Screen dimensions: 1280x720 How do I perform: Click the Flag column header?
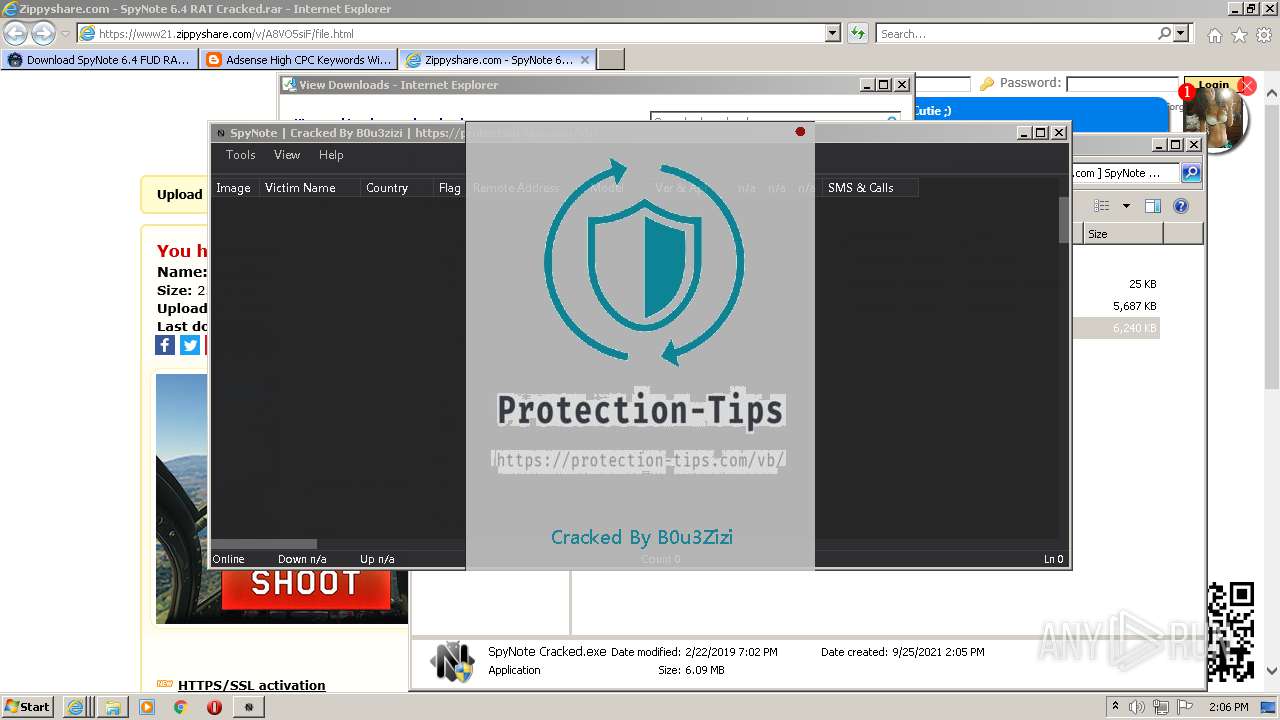click(450, 188)
